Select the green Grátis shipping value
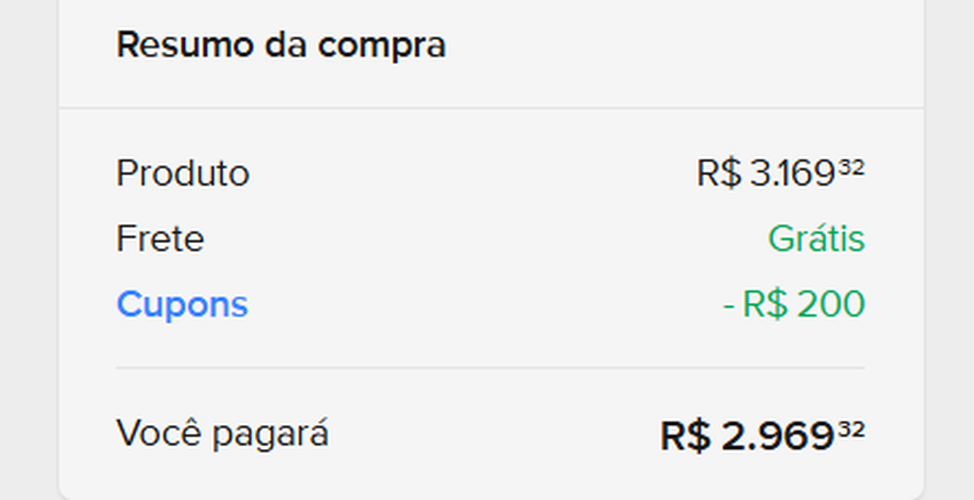The width and height of the screenshot is (974, 500). 816,239
